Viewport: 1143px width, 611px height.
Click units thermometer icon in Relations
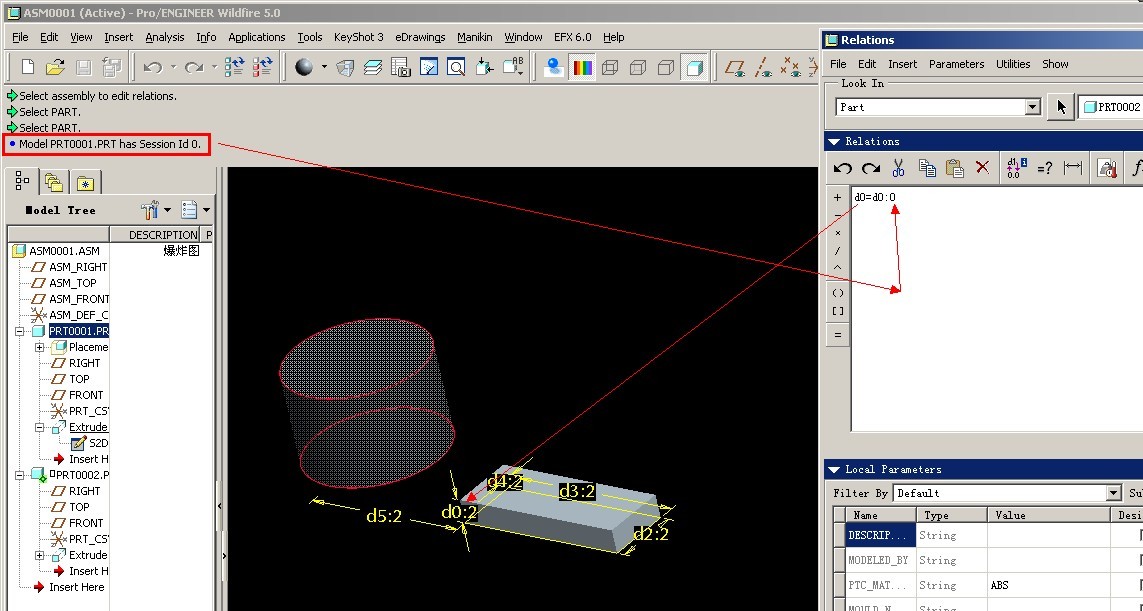point(1107,168)
